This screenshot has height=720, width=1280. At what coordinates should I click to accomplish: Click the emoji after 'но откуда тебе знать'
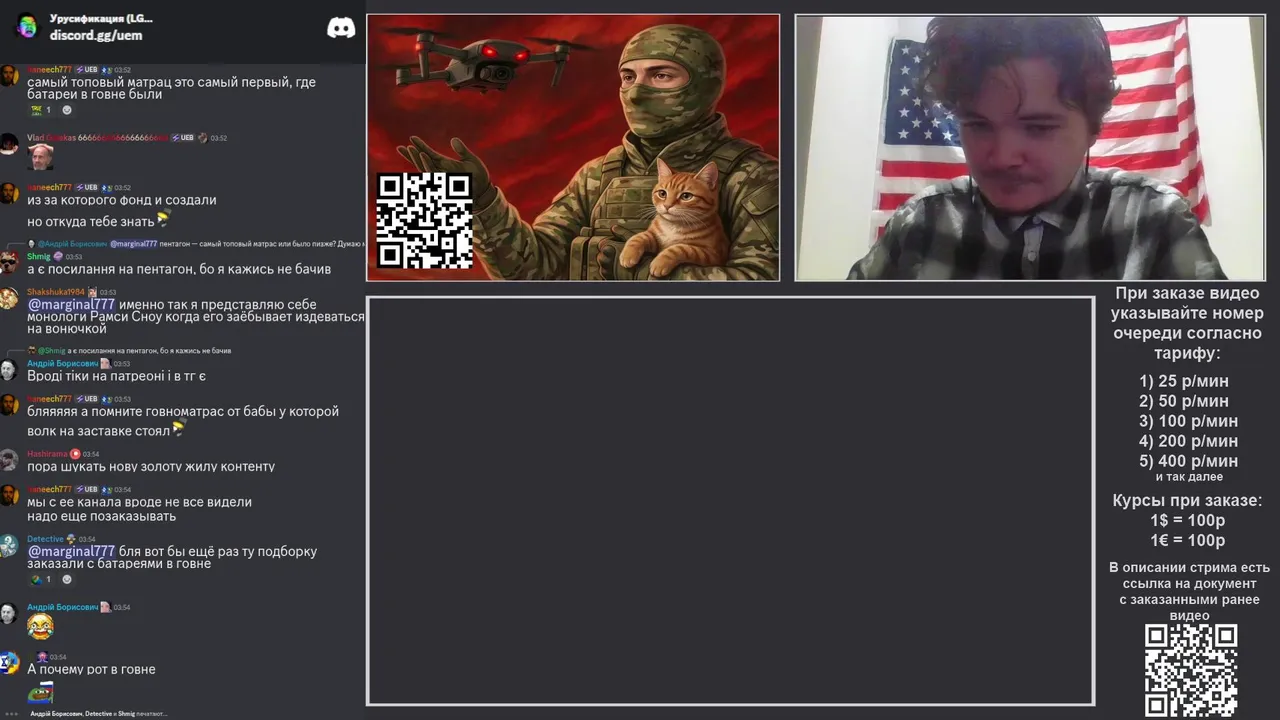click(x=164, y=219)
